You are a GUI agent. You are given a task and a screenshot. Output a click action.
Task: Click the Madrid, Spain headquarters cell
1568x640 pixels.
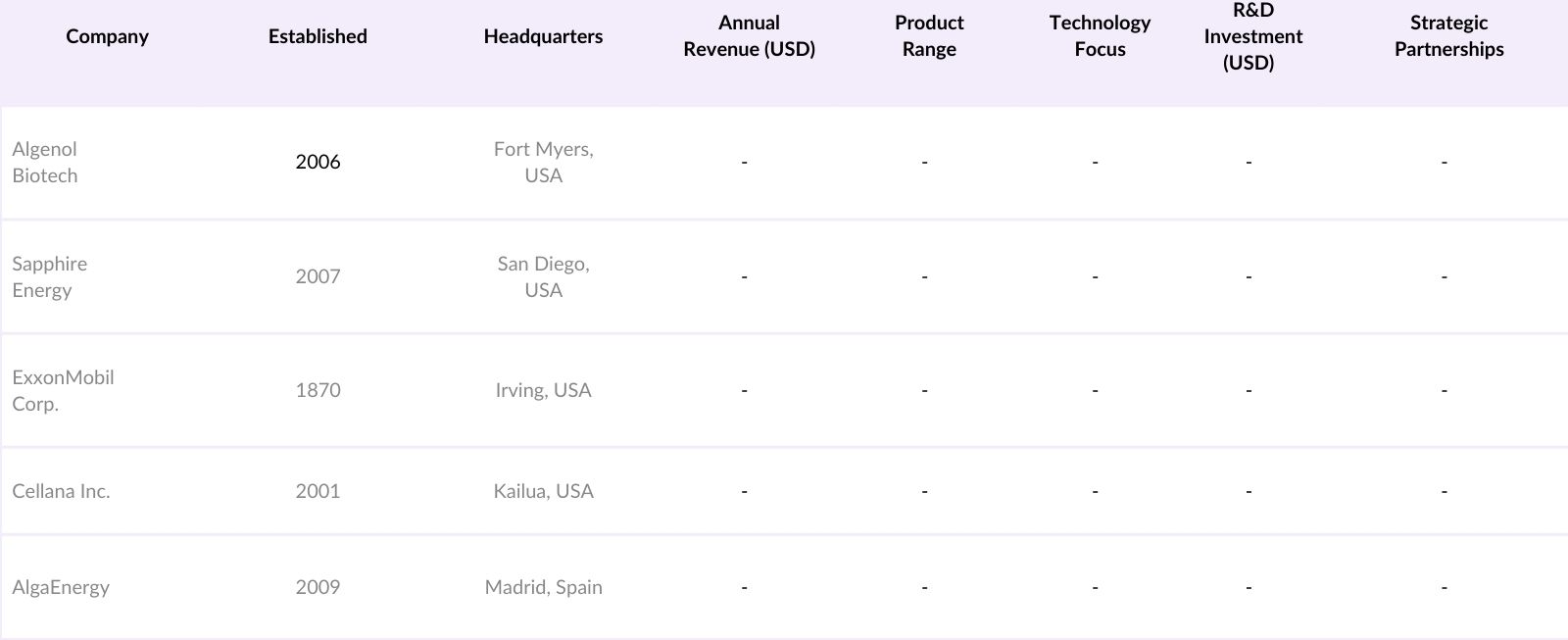point(543,588)
